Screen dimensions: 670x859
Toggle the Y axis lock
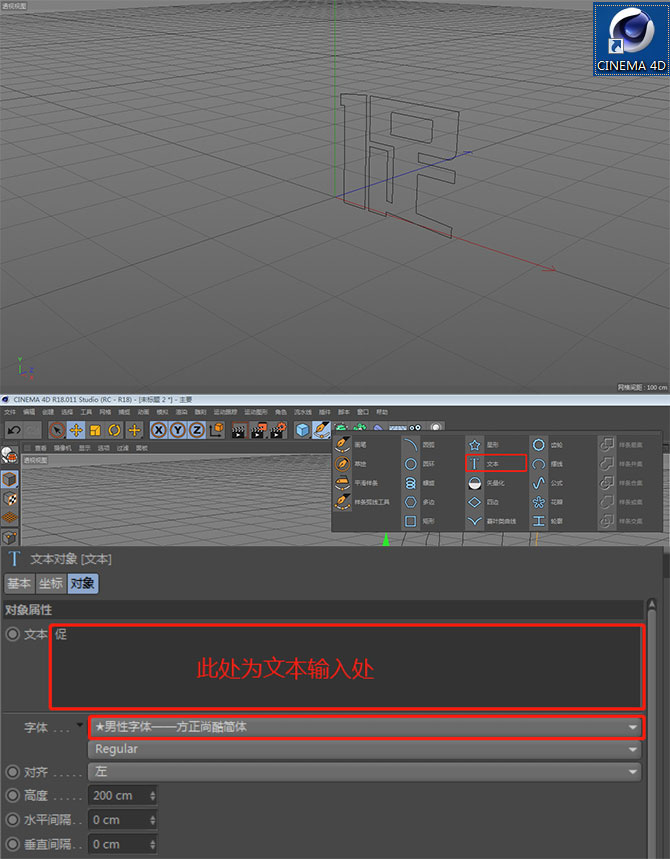coord(178,430)
